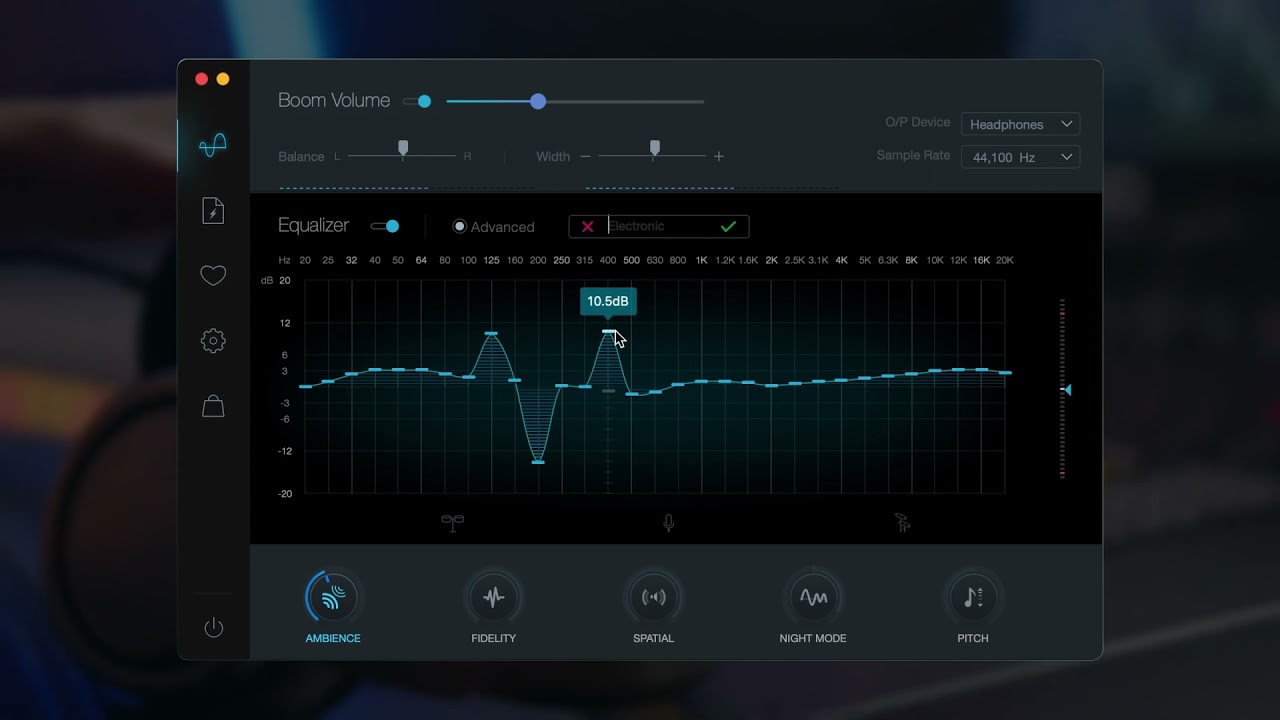The image size is (1280, 720).
Task: Click the plus icon next to Width
Action: (x=718, y=156)
